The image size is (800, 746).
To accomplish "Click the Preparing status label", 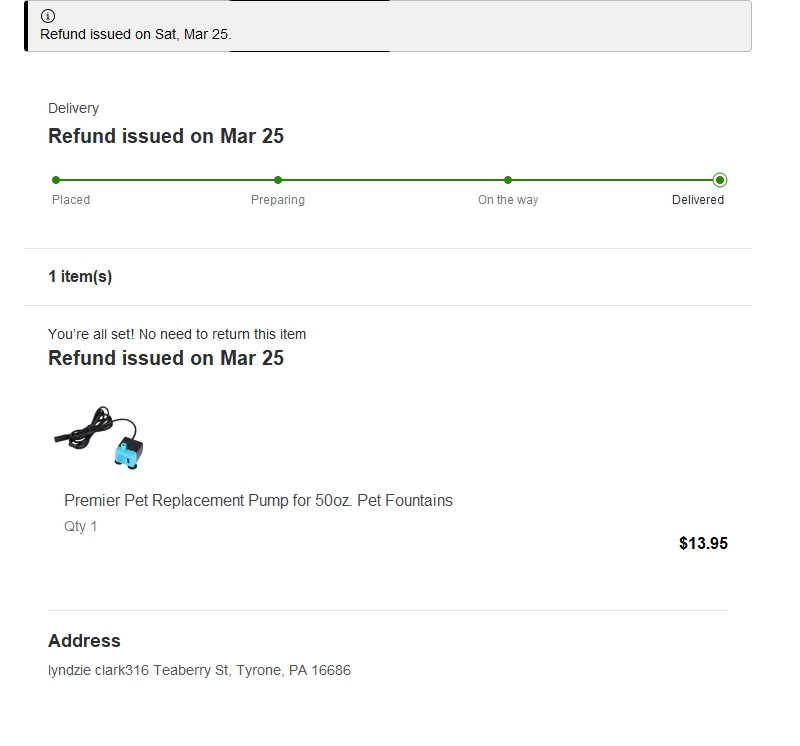I will (278, 200).
